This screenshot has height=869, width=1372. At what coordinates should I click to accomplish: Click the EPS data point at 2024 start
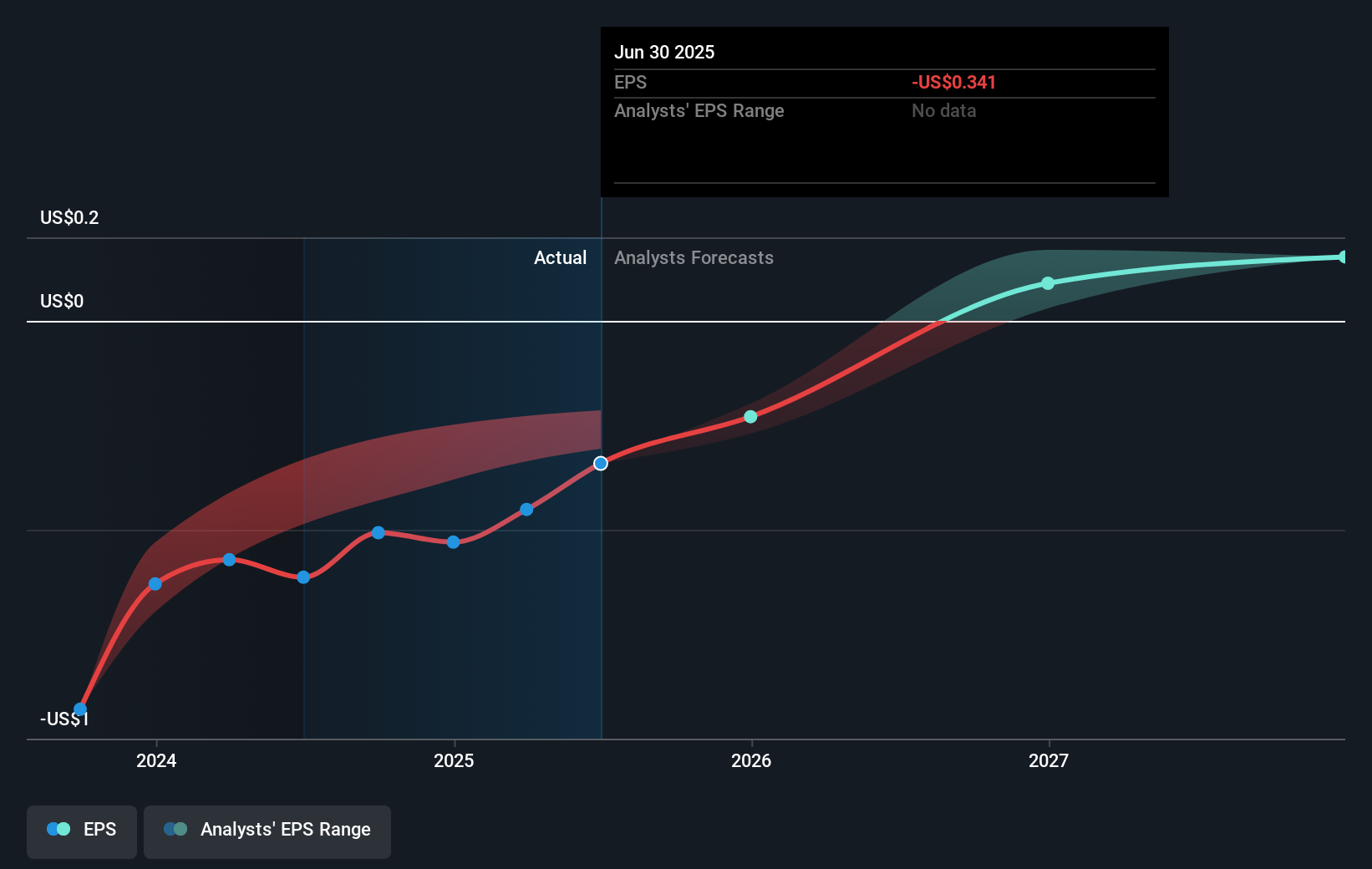point(155,584)
